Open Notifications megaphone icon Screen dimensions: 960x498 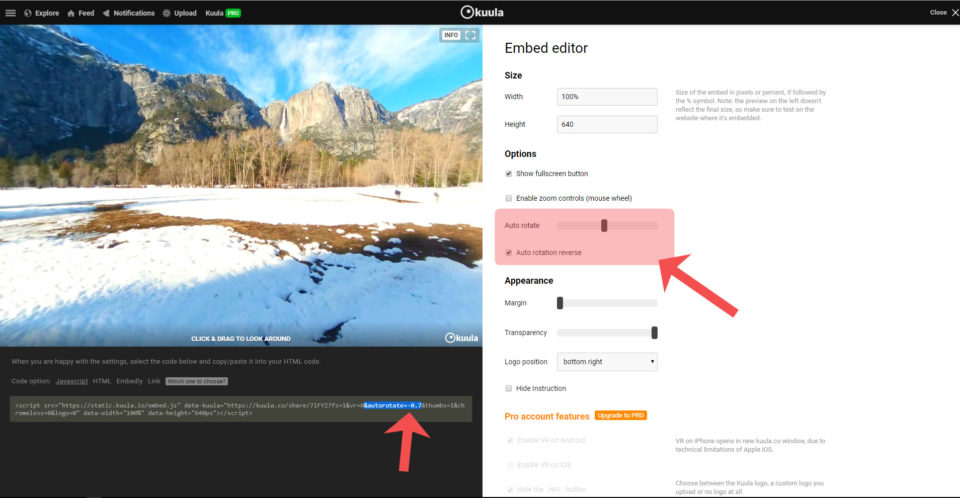pyautogui.click(x=105, y=13)
